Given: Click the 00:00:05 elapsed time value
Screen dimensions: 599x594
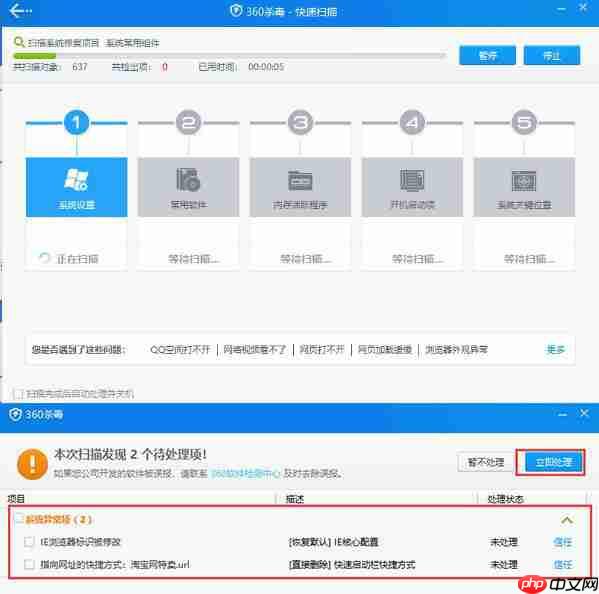Looking at the screenshot, I should [x=266, y=67].
